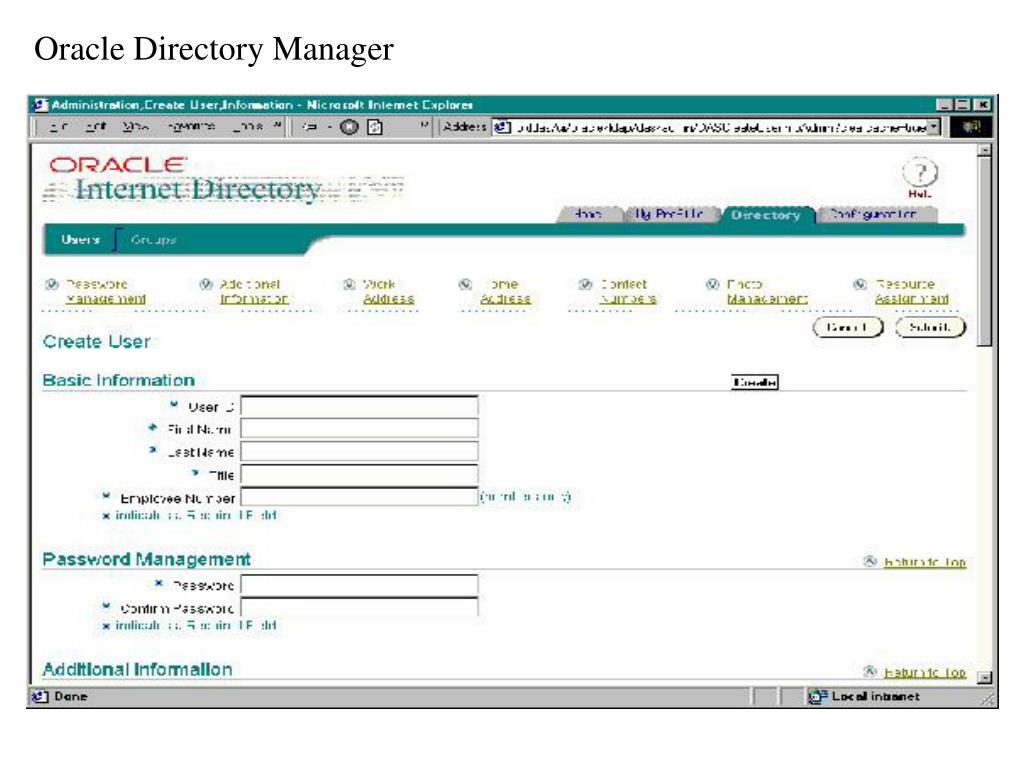The image size is (1024, 768).
Task: Focus the Employee Number input field
Action: (359, 497)
